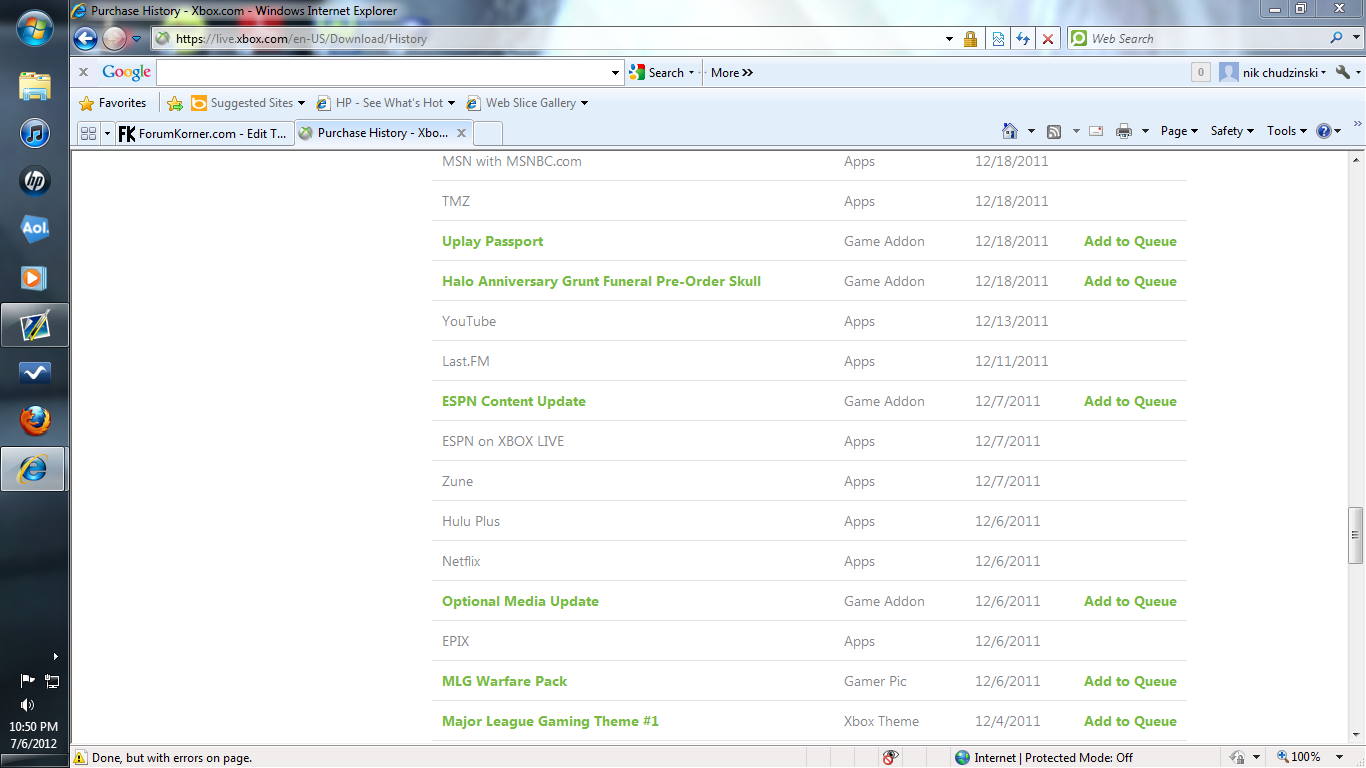The width and height of the screenshot is (1366, 768).
Task: Open HP - See What's Hot favorite
Action: click(x=385, y=103)
